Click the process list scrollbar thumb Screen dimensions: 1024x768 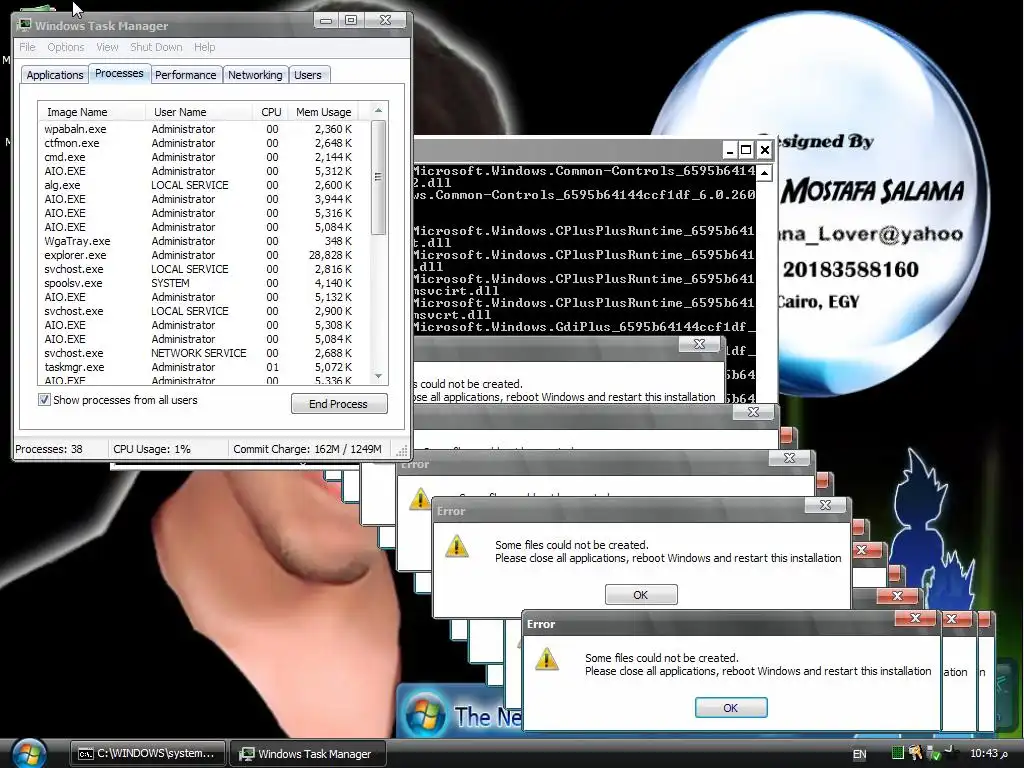coord(378,176)
